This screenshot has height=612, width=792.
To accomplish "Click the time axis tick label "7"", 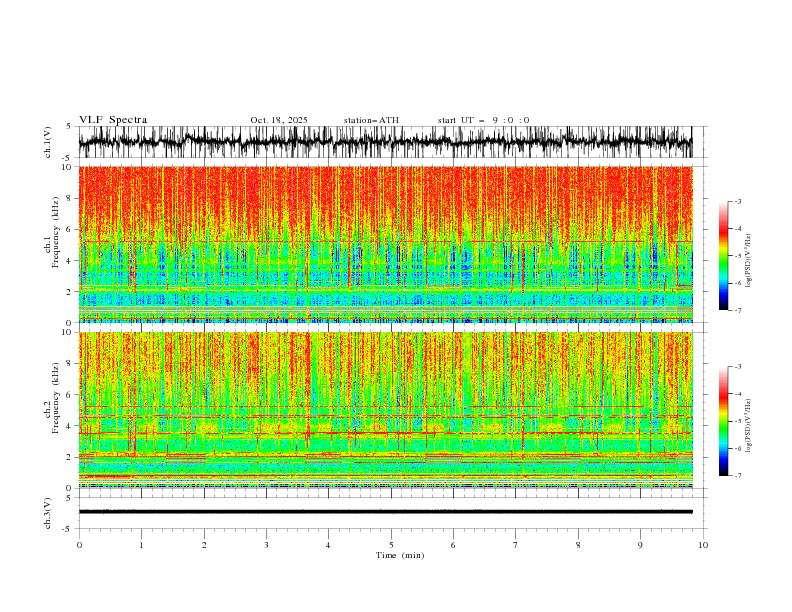I will pyautogui.click(x=515, y=545).
